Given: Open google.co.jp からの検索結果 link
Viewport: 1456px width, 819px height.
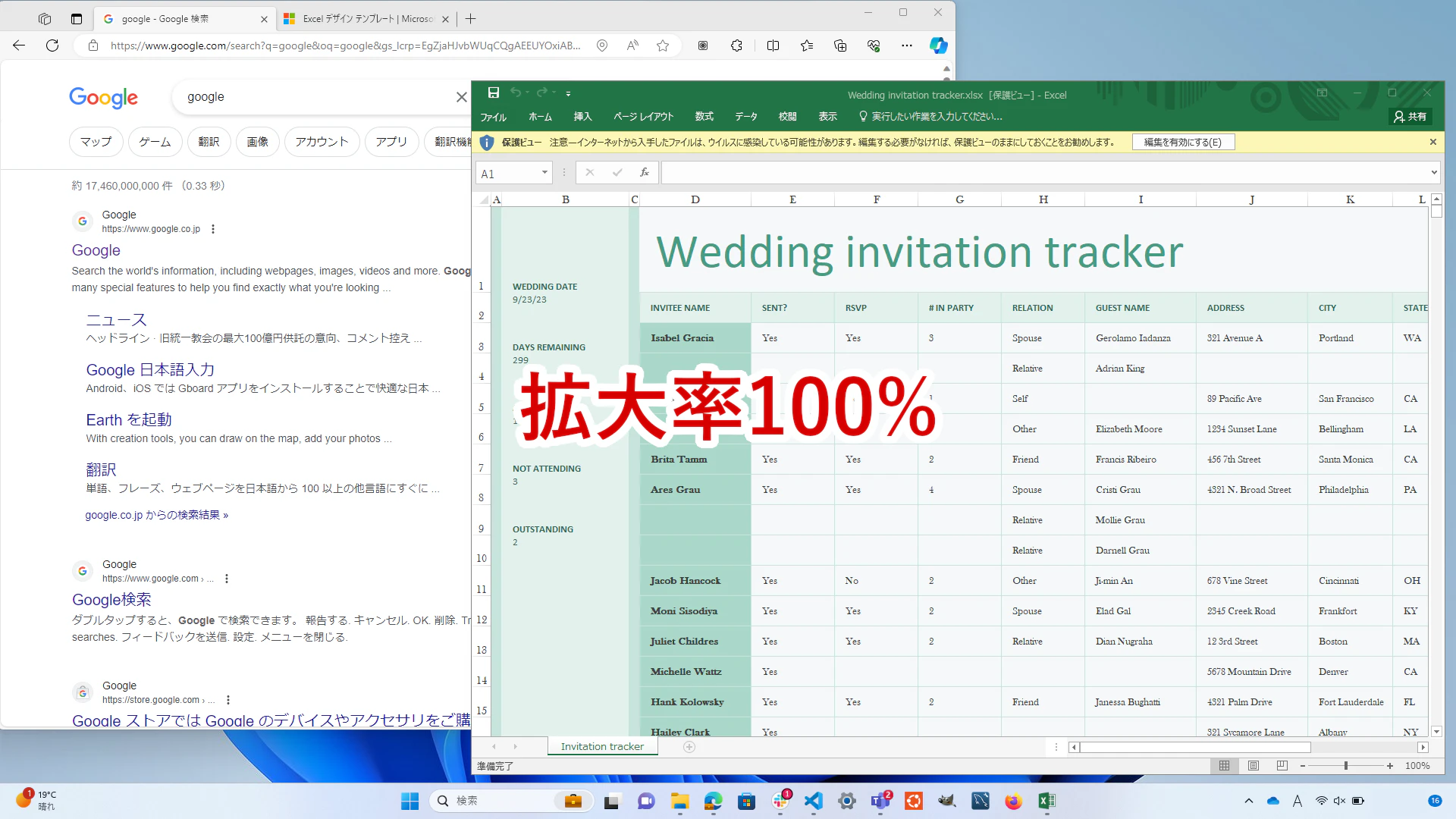Looking at the screenshot, I should tap(156, 515).
